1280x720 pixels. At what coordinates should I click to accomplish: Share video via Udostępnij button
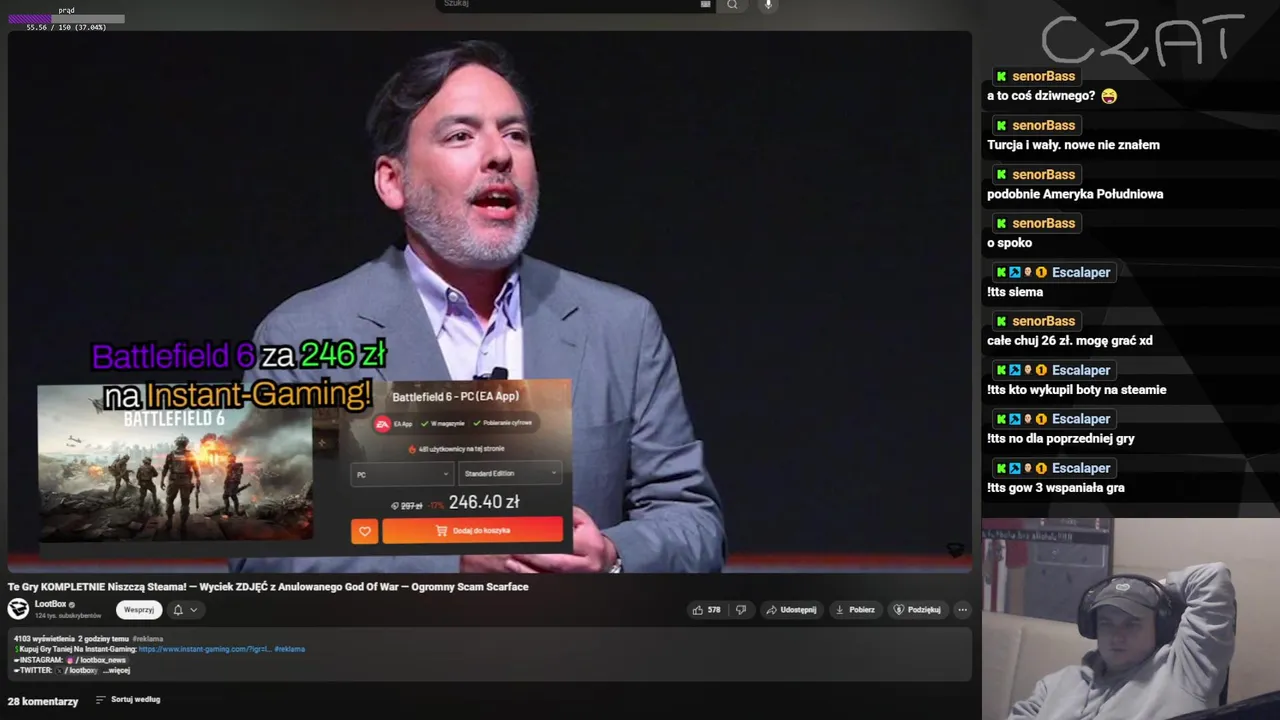[790, 609]
